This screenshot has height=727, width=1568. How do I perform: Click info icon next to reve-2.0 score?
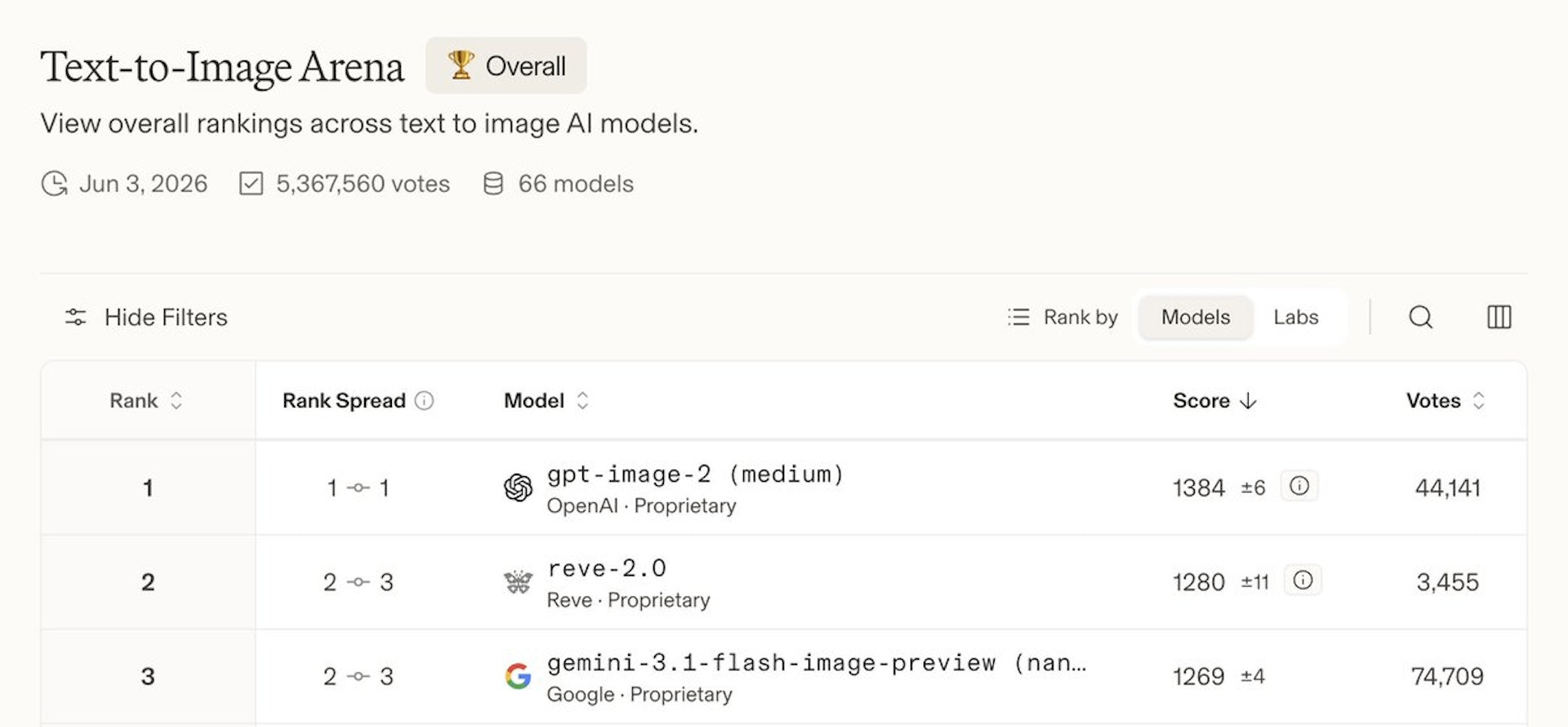pos(1303,580)
